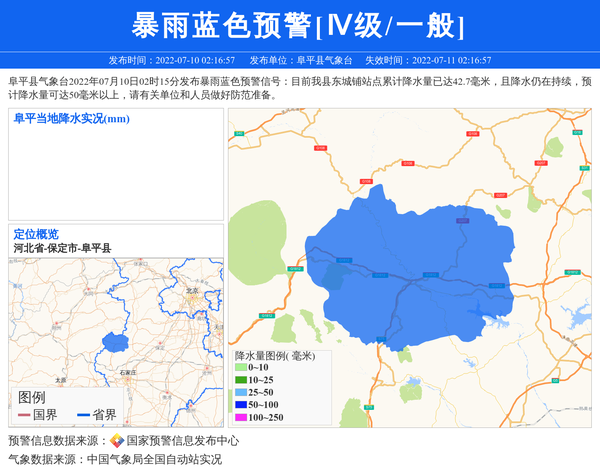Open the 阜平当地降水实况(mm) panel heading
The image size is (600, 471).
[72, 119]
